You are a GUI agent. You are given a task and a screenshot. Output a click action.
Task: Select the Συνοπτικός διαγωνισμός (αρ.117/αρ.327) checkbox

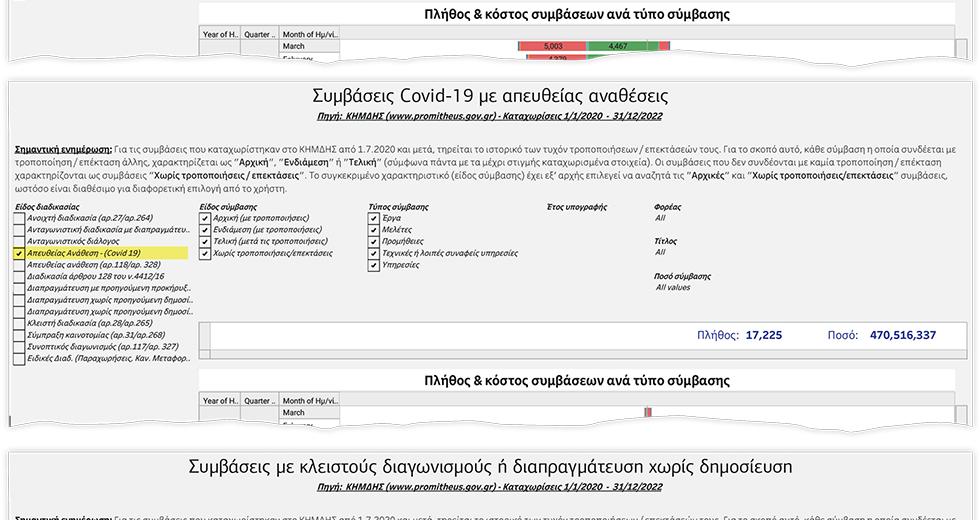(x=19, y=346)
